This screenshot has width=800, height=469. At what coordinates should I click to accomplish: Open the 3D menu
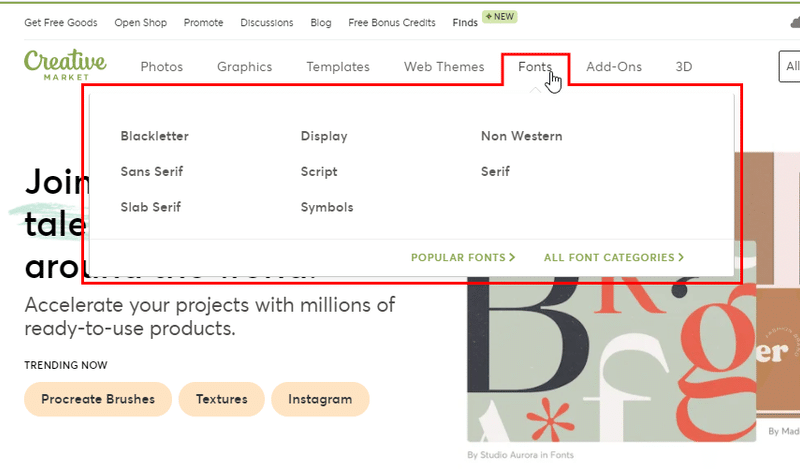684,66
